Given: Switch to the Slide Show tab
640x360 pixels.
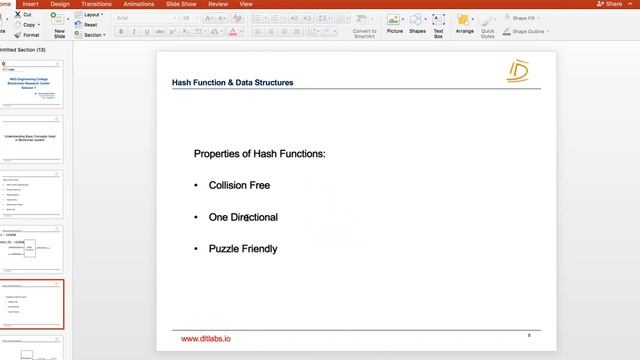Looking at the screenshot, I should (181, 4).
